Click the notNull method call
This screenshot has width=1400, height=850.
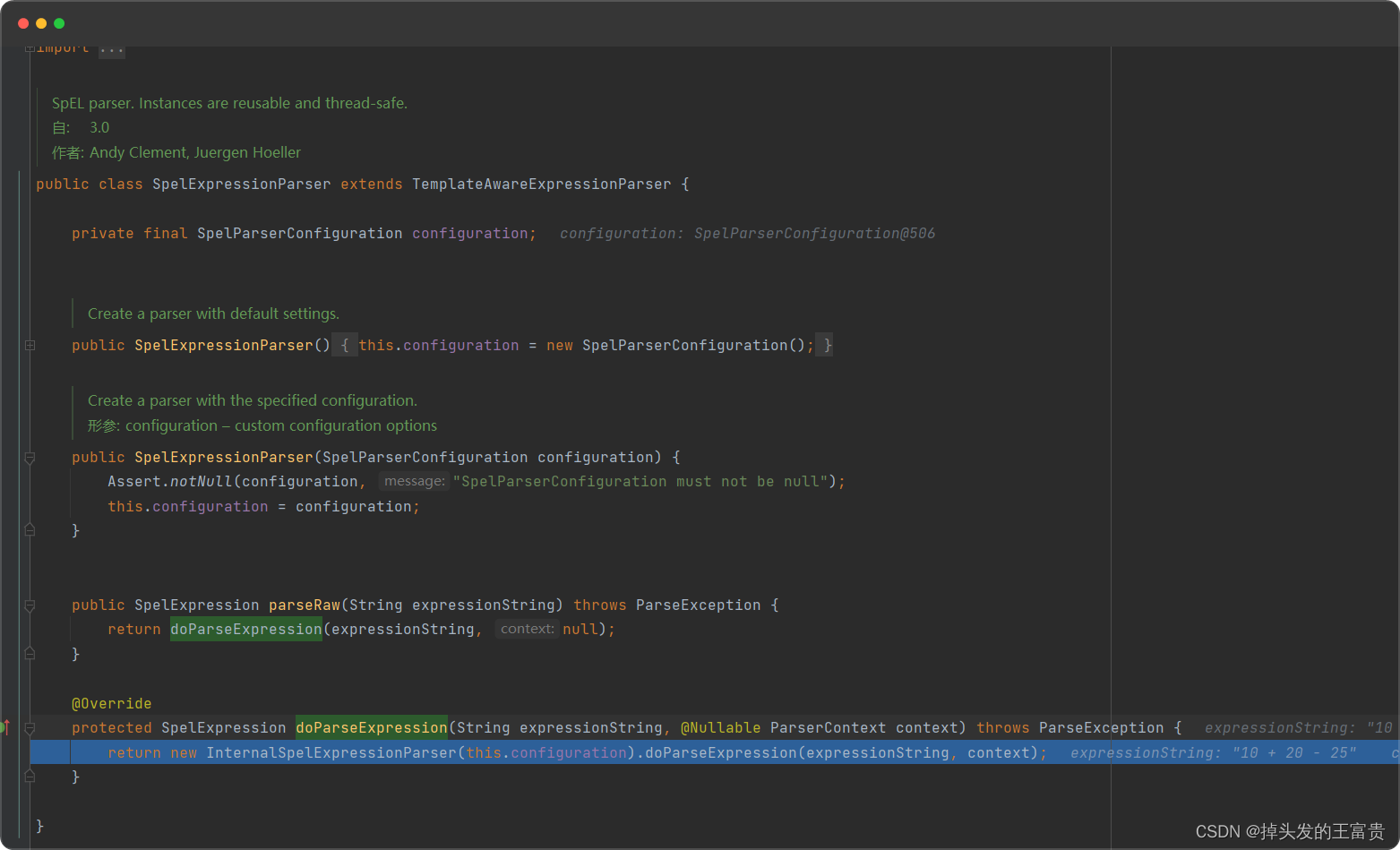pos(202,481)
